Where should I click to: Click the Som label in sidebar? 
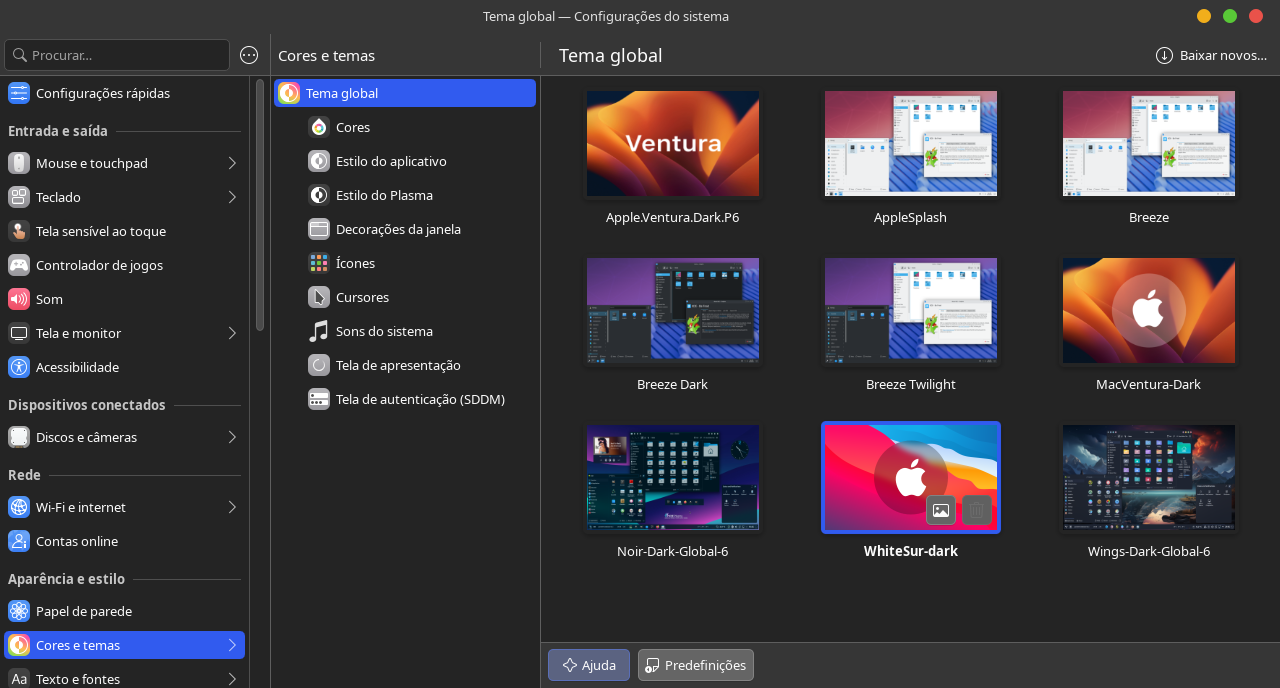point(49,299)
